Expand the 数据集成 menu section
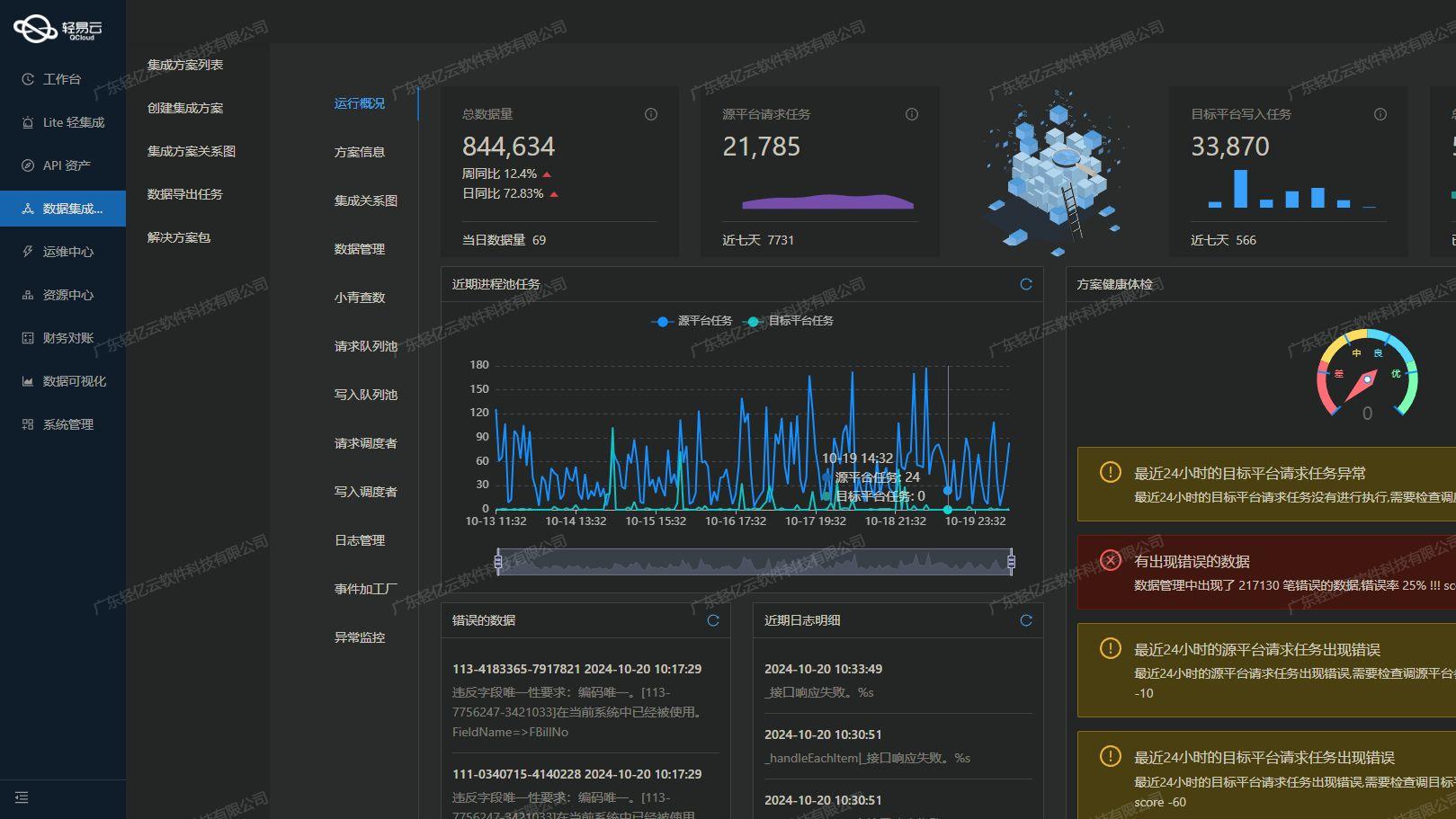This screenshot has width=1456, height=819. [63, 209]
